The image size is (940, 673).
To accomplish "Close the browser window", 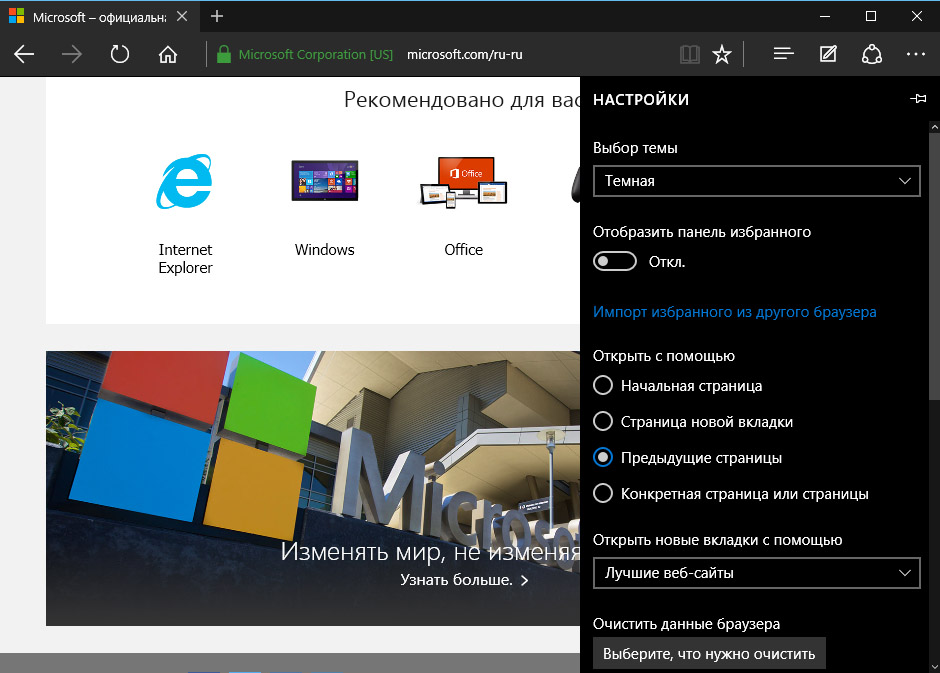I will [917, 17].
